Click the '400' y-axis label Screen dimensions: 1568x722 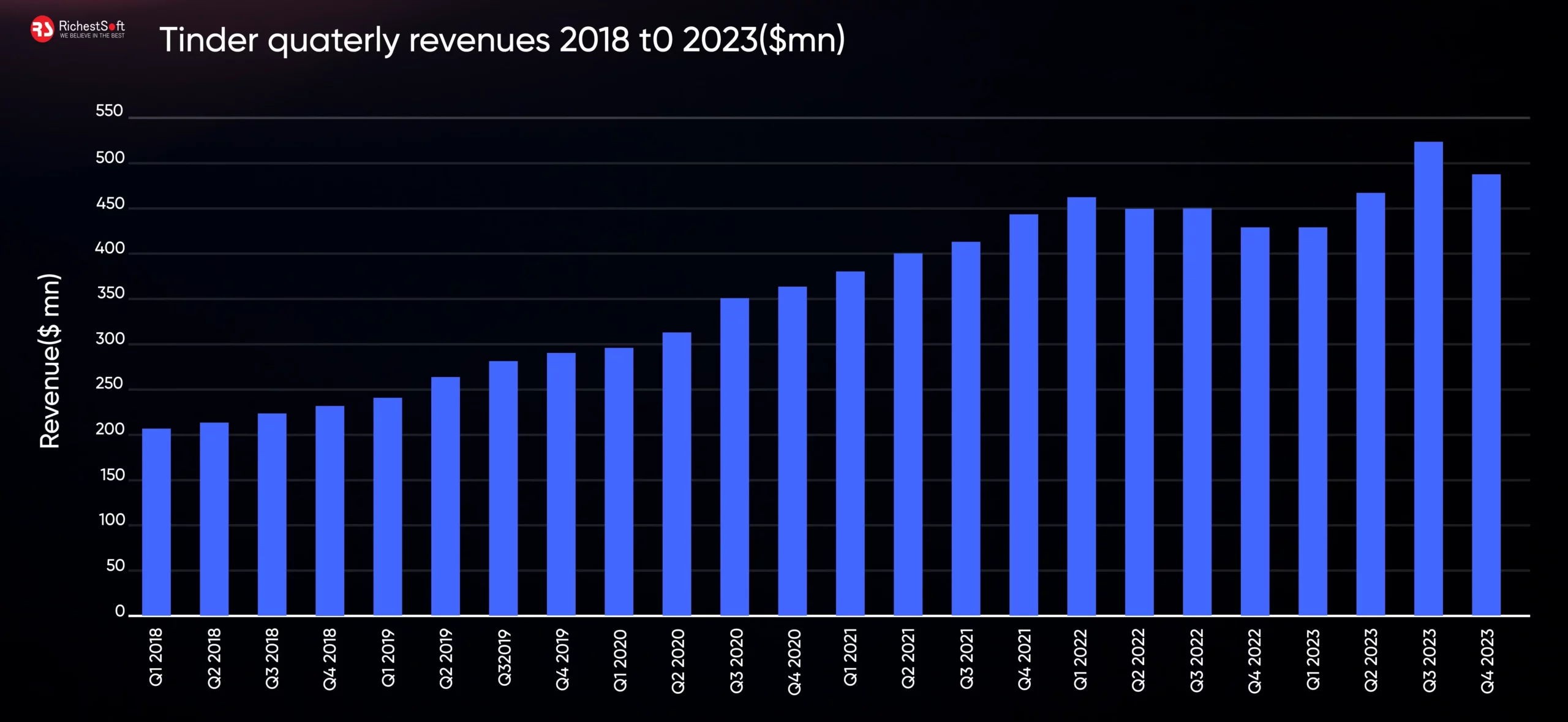point(110,248)
